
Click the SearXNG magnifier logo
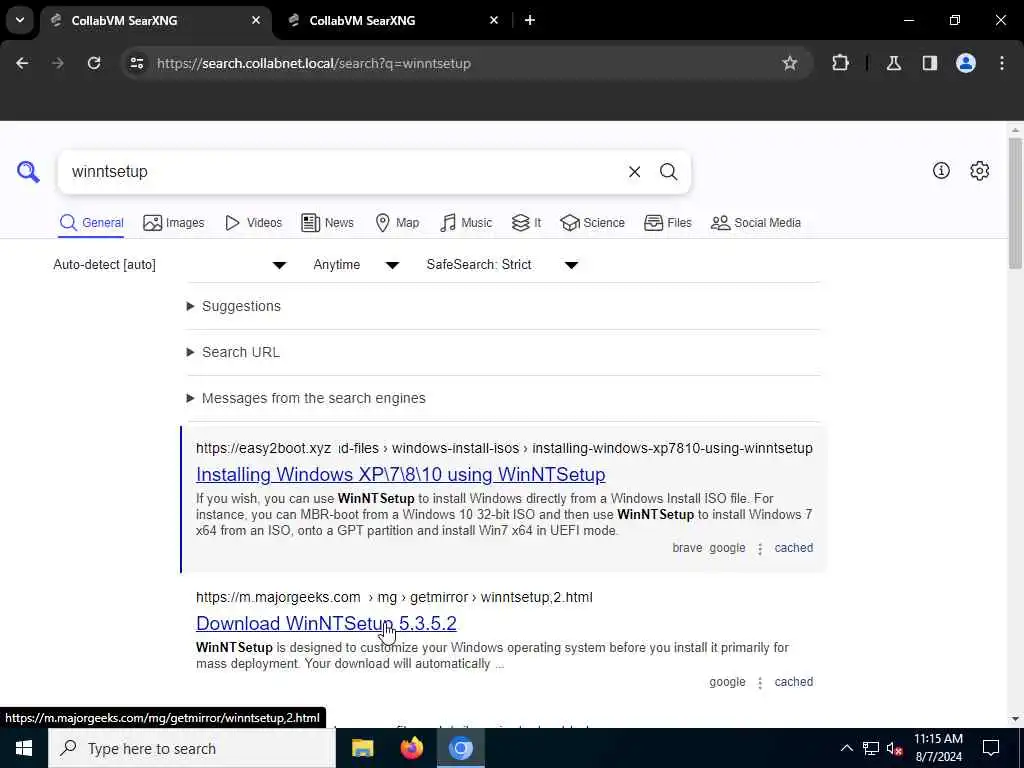click(28, 172)
